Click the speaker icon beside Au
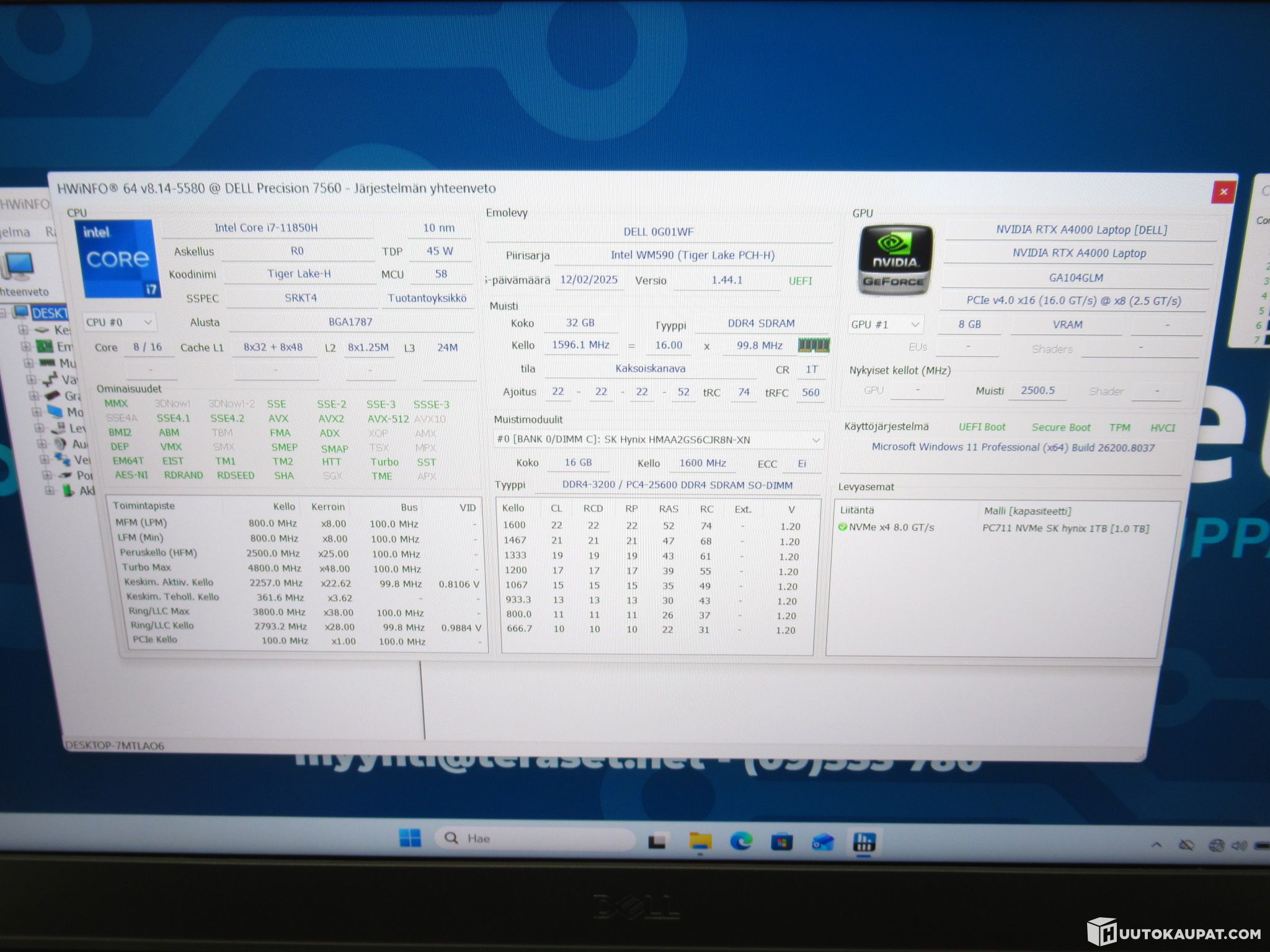 point(61,444)
